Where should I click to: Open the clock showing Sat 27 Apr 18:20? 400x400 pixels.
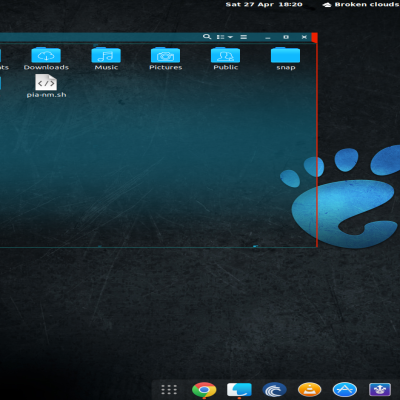coord(264,4)
